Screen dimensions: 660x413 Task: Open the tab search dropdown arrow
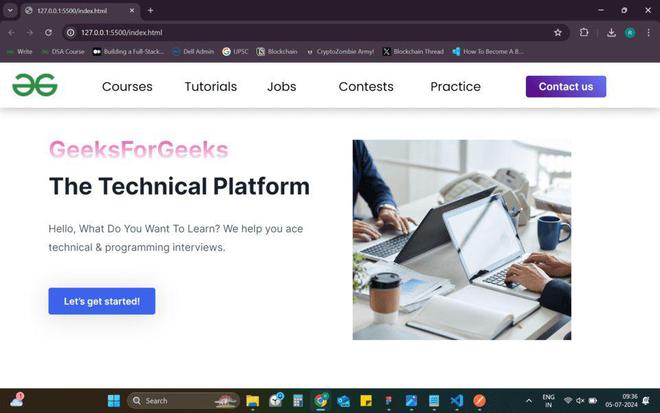(x=10, y=11)
